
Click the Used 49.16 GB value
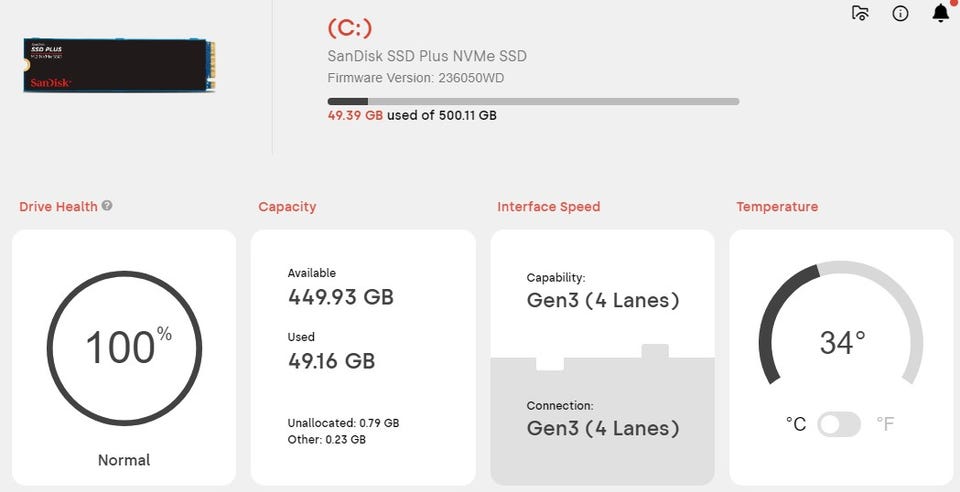click(x=331, y=361)
